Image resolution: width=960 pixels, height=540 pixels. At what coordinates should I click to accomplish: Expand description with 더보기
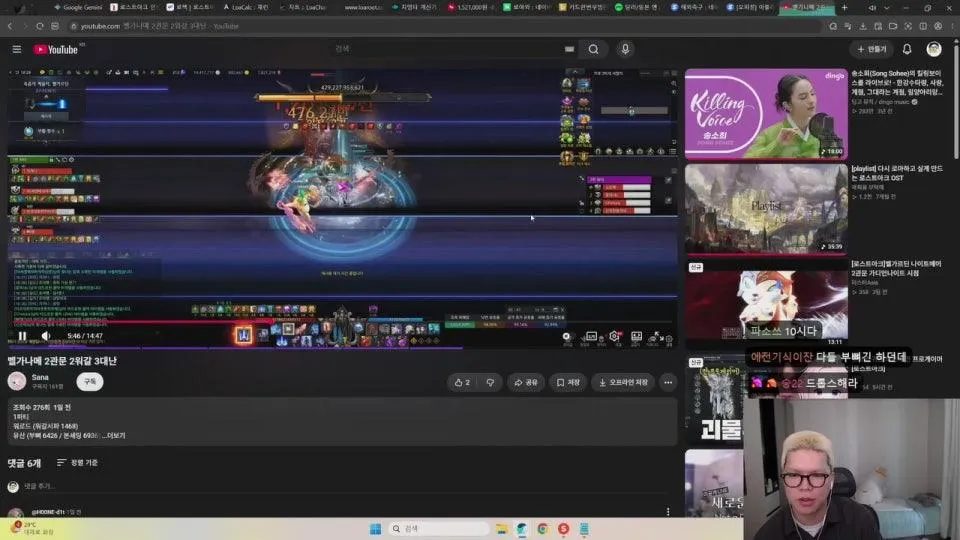(114, 436)
